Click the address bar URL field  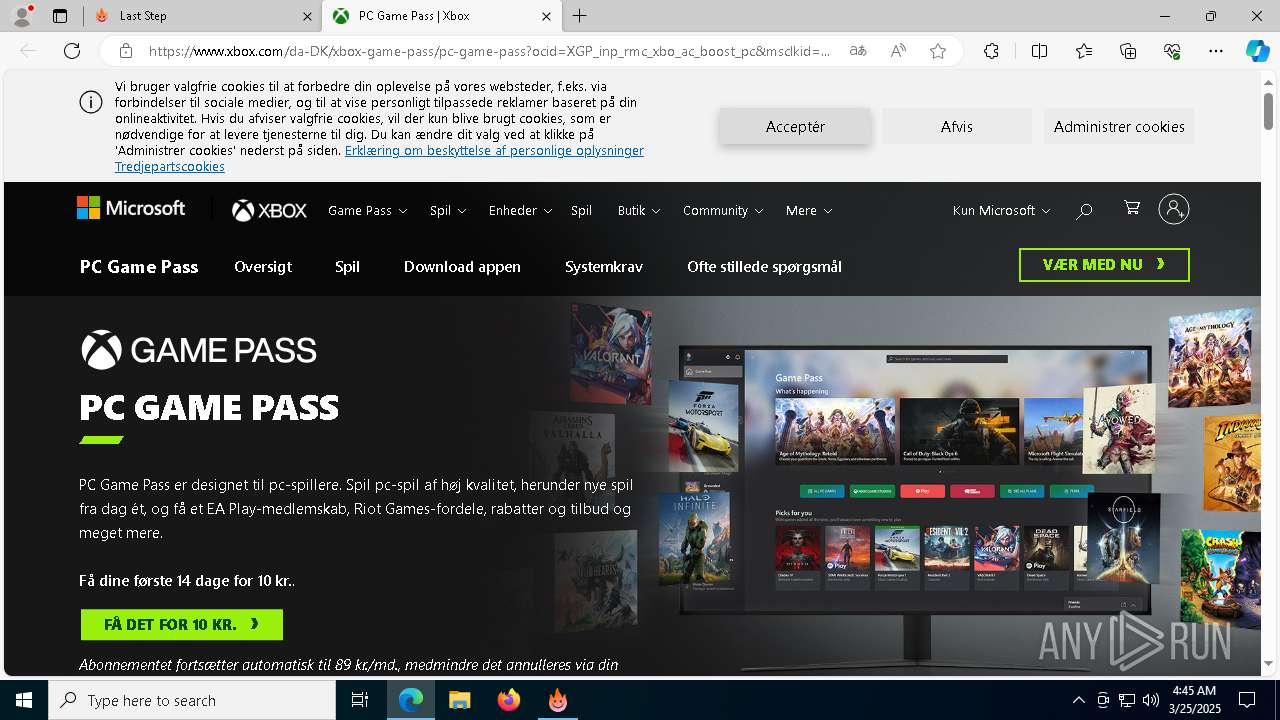[x=490, y=51]
